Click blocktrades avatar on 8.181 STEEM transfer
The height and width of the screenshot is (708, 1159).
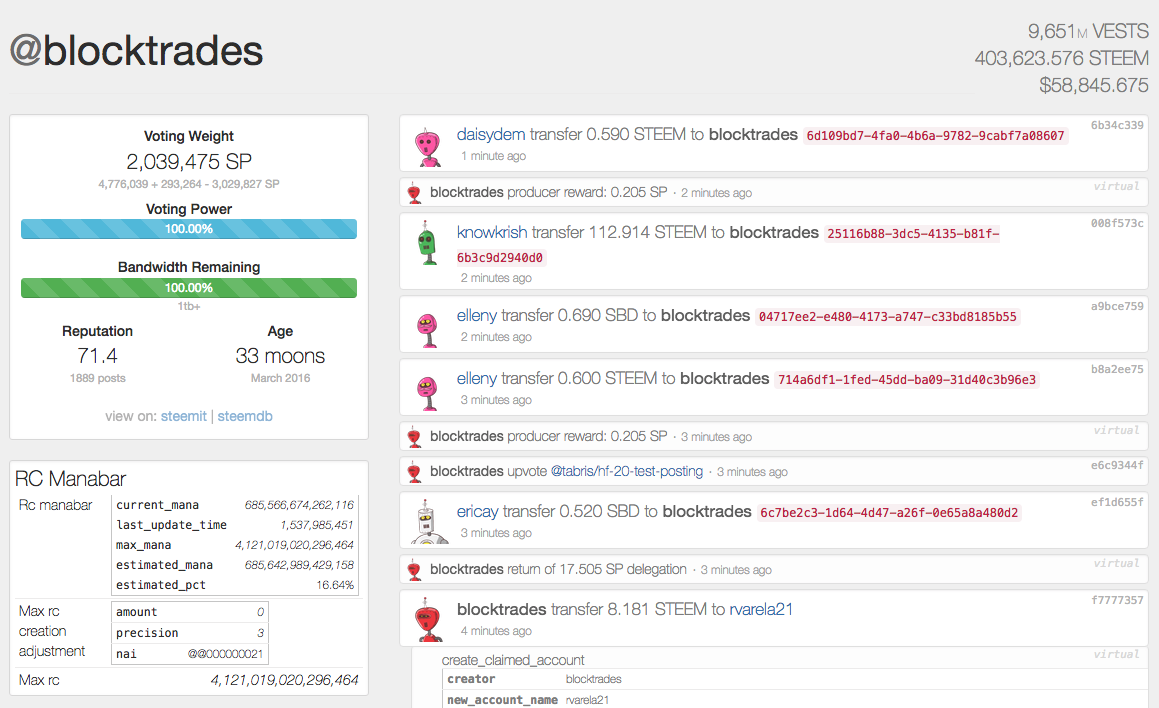(429, 619)
